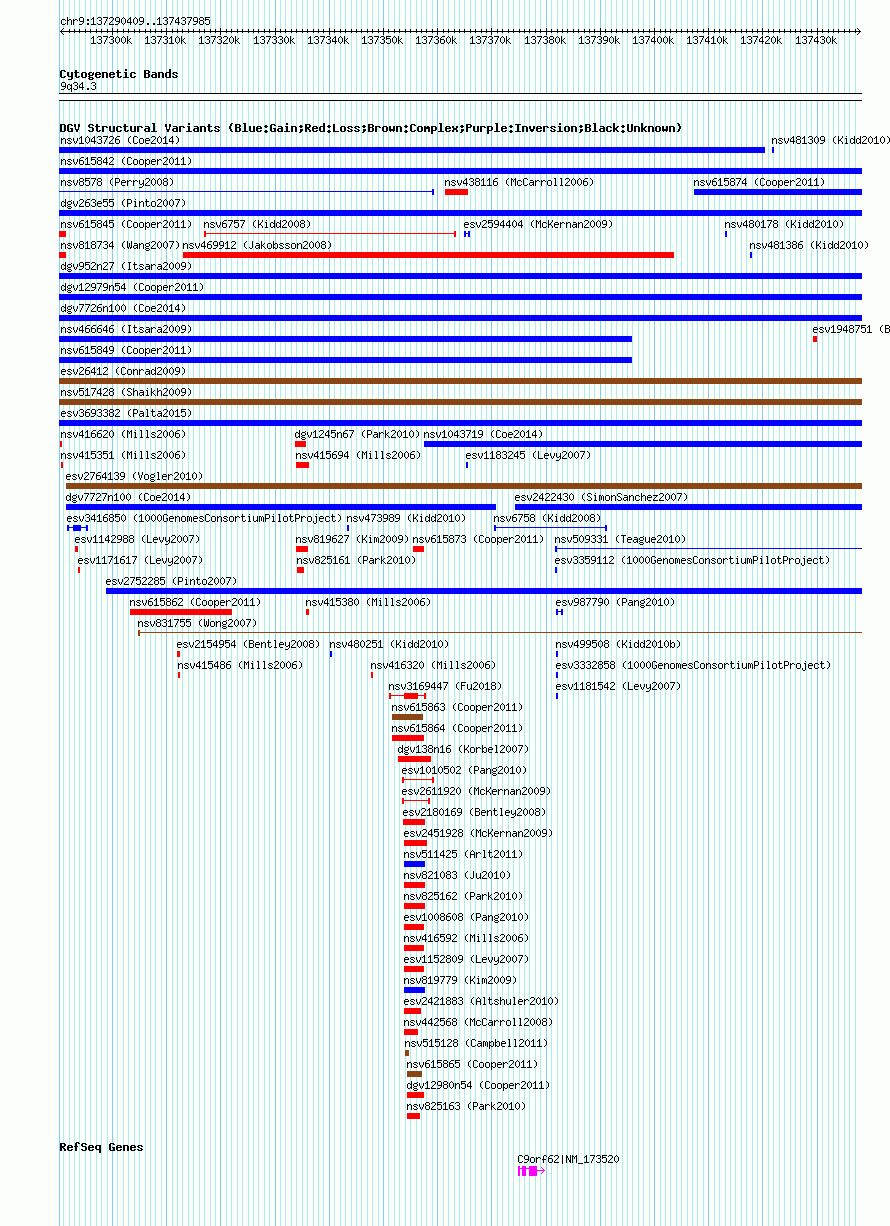
Task: Open dgv1245n67 (Park2010) variant
Action: coord(357,434)
